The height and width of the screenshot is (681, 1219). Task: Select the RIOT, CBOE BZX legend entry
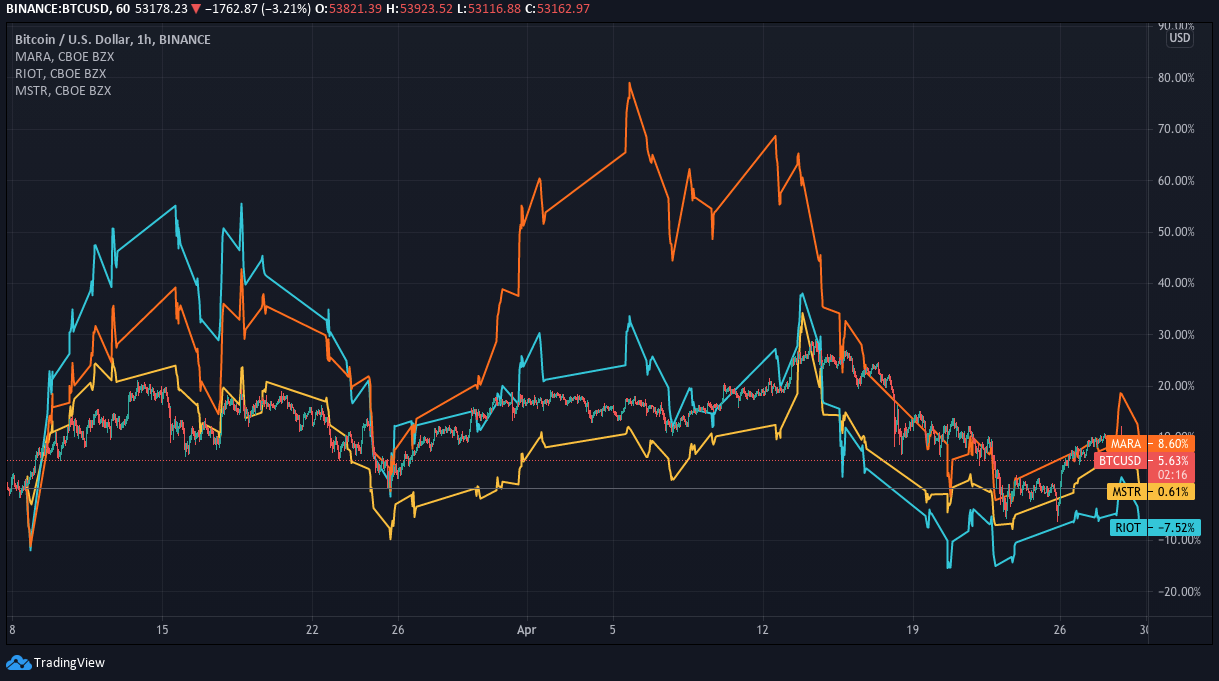pos(61,73)
